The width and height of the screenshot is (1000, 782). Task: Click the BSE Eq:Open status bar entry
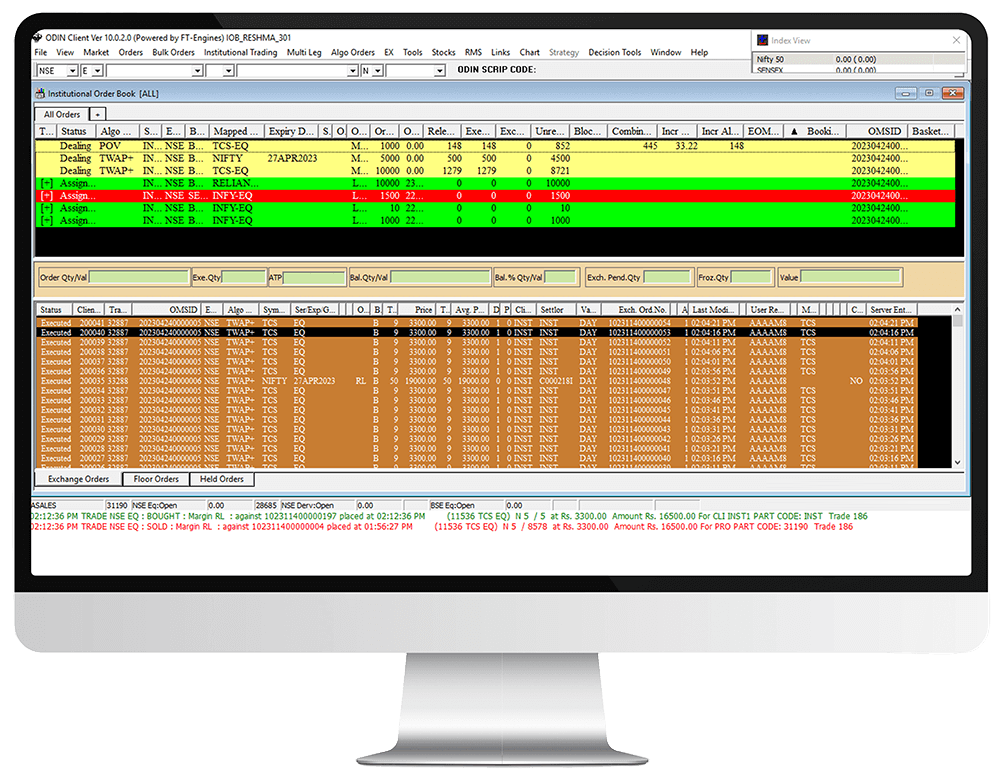pyautogui.click(x=467, y=505)
